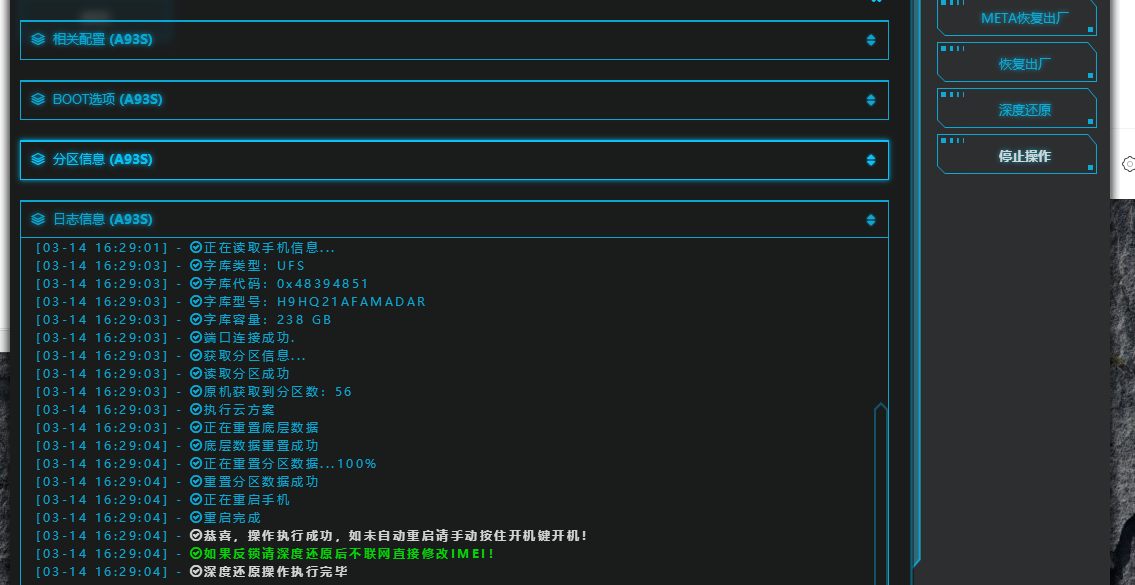Collapse the 日志信息 (A93S) log panel with its arrow
This screenshot has height=585, width=1135.
[871, 219]
